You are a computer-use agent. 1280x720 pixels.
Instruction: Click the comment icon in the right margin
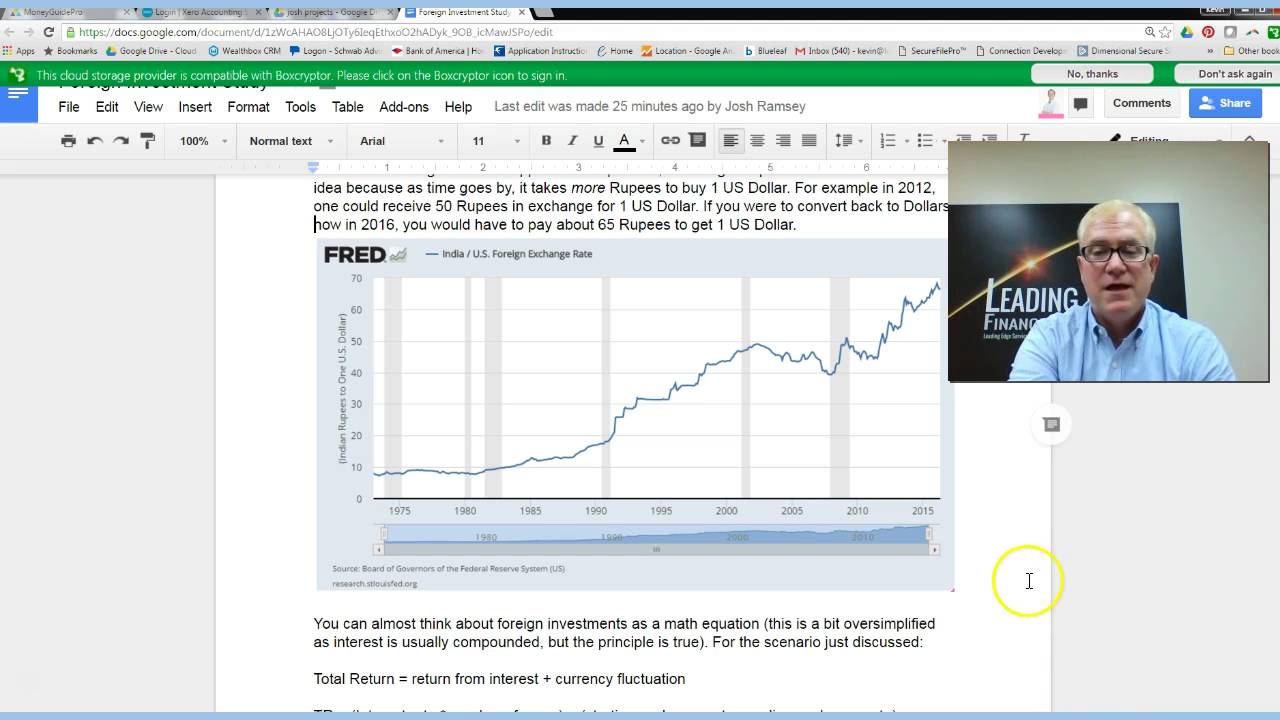coord(1051,425)
